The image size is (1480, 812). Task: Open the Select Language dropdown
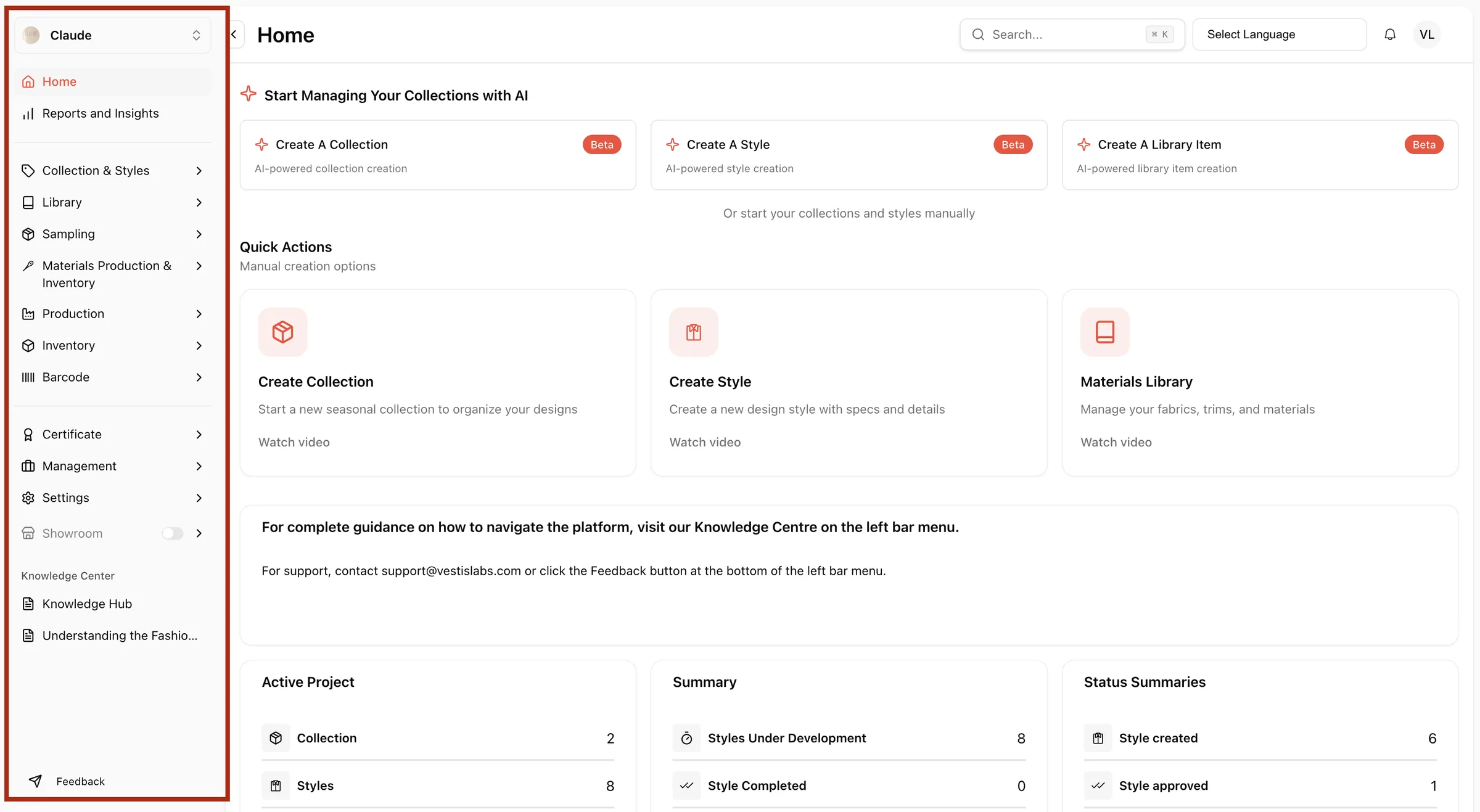1280,35
